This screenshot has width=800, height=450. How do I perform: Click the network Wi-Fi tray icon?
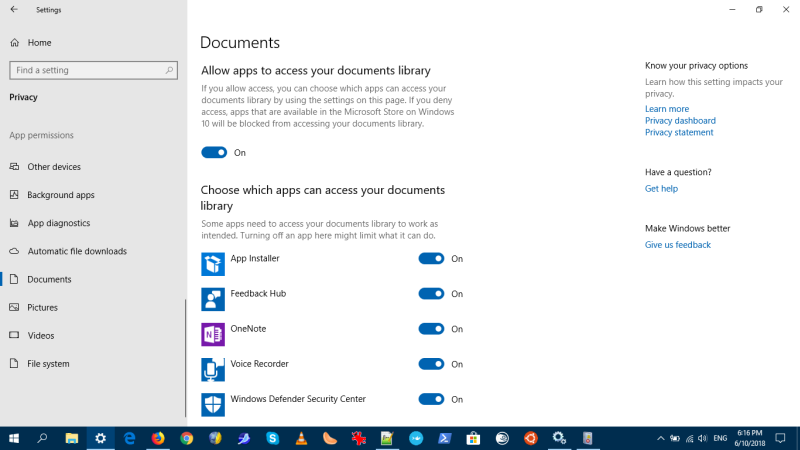tap(689, 438)
